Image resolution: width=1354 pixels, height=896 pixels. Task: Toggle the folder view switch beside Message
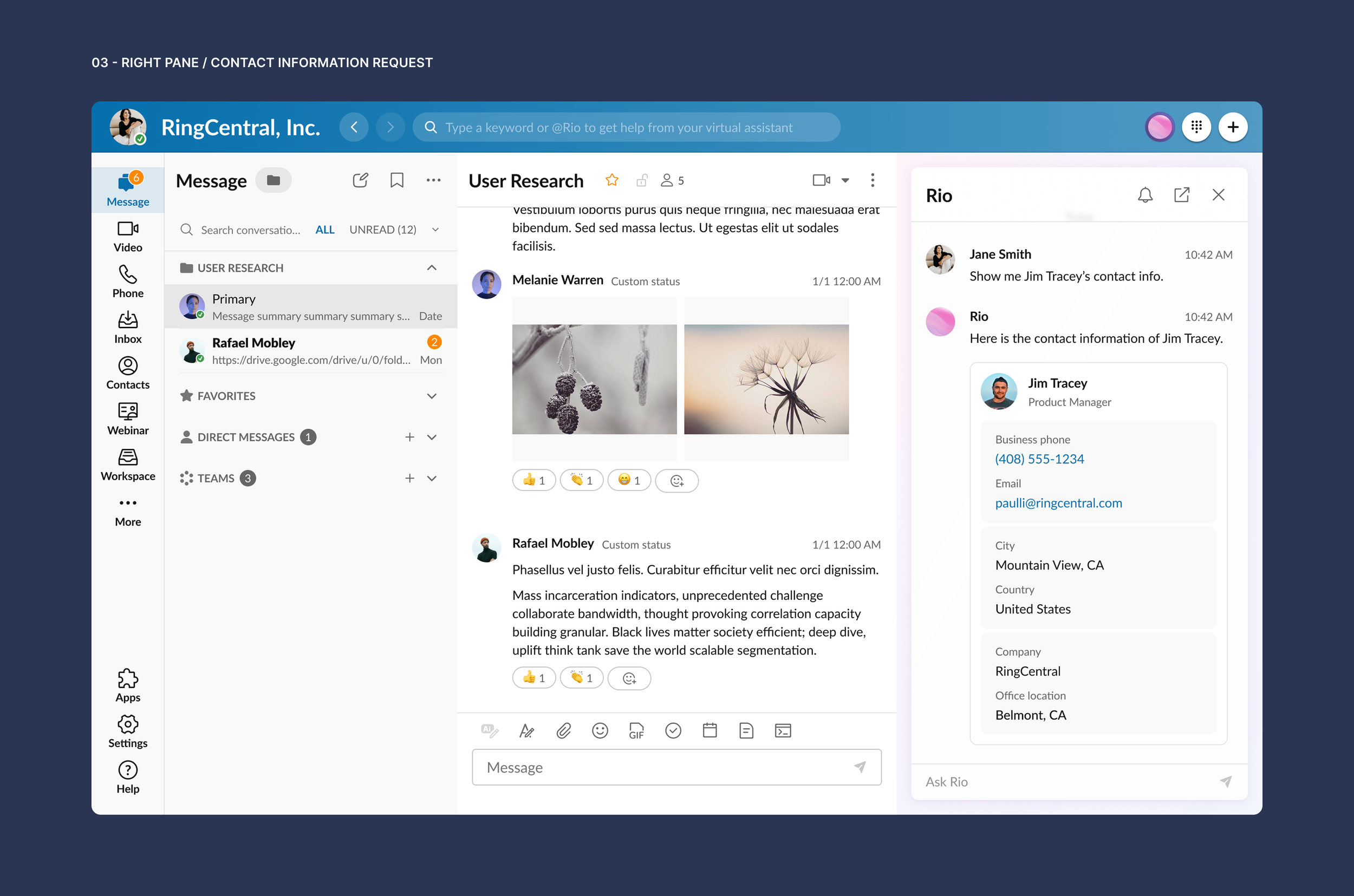[273, 181]
